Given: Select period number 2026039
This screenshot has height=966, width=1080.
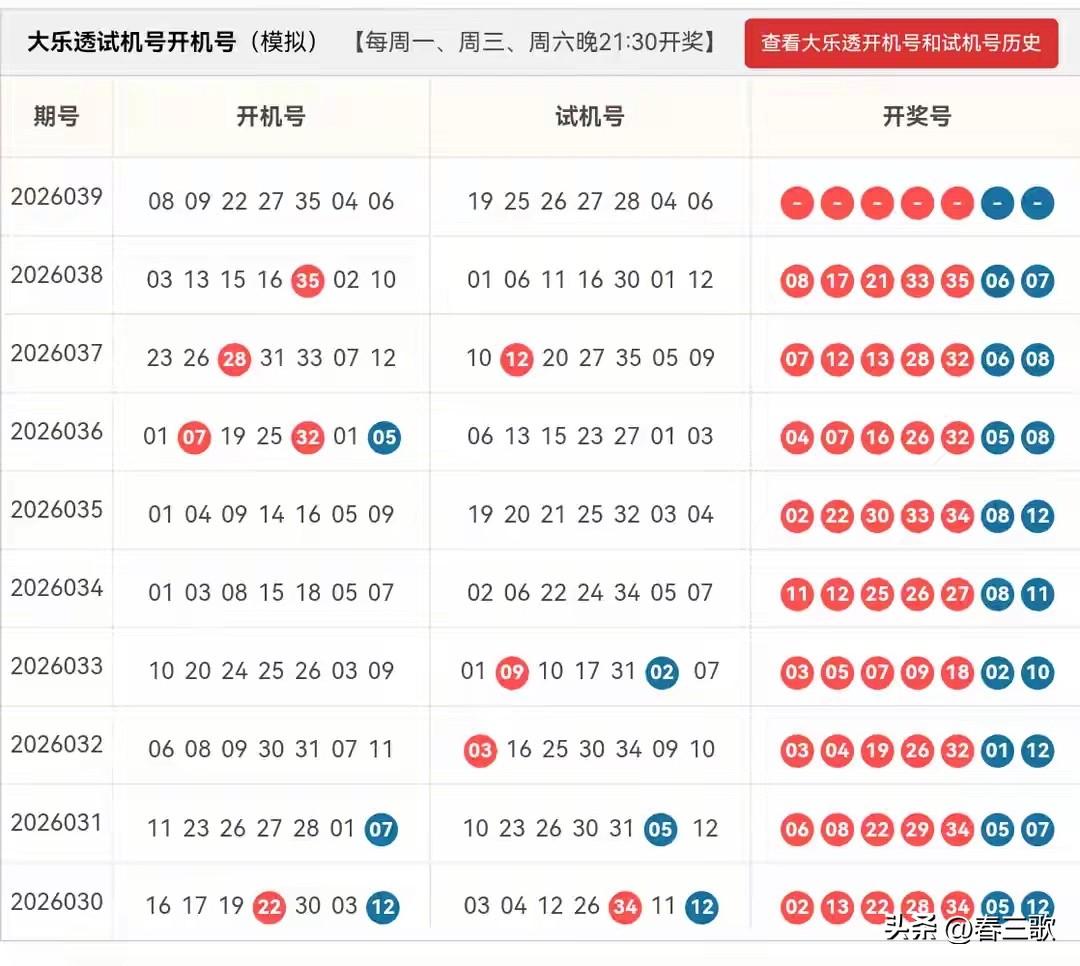Looking at the screenshot, I should pos(57,198).
